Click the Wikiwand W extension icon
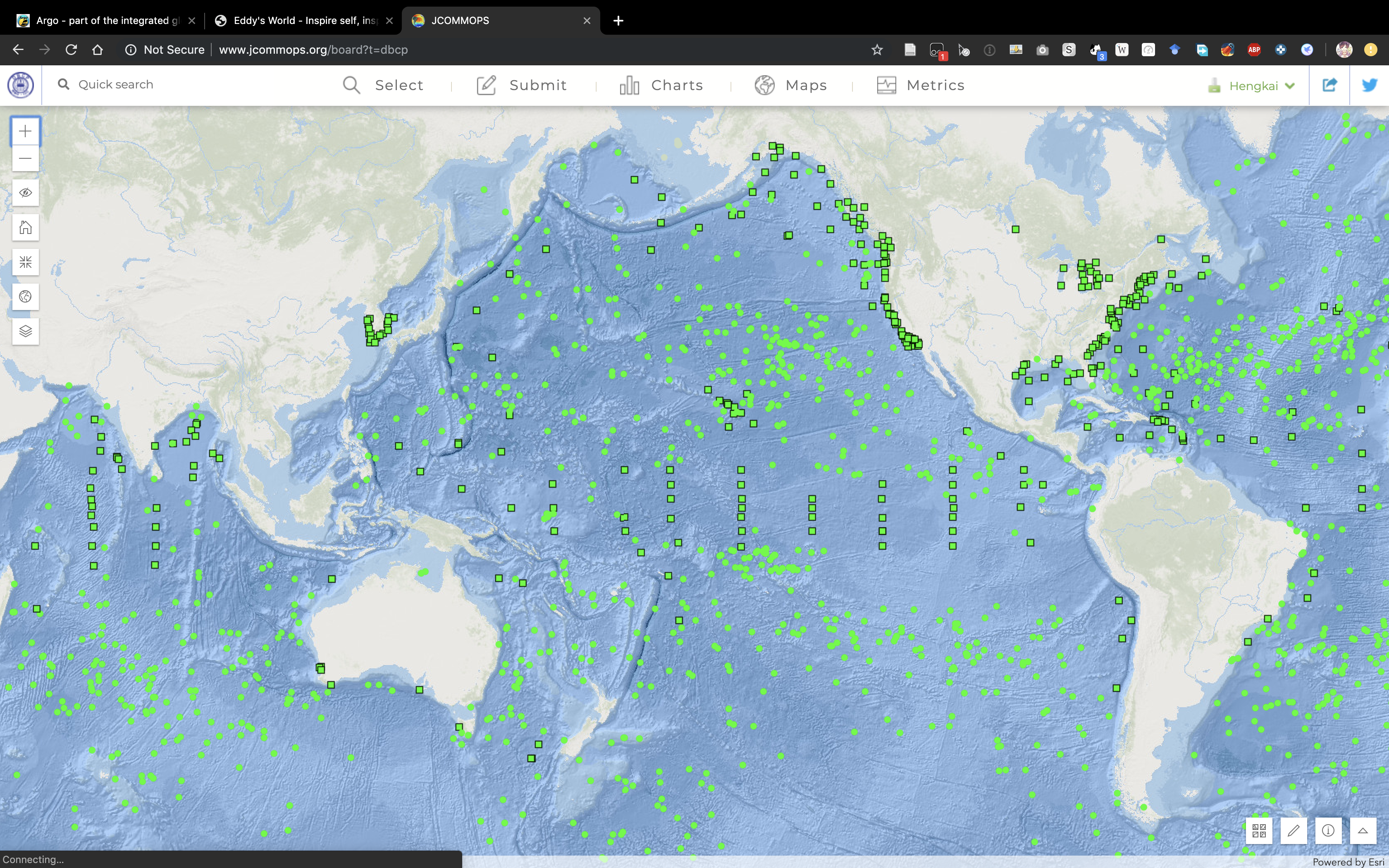Image resolution: width=1389 pixels, height=868 pixels. point(1122,50)
